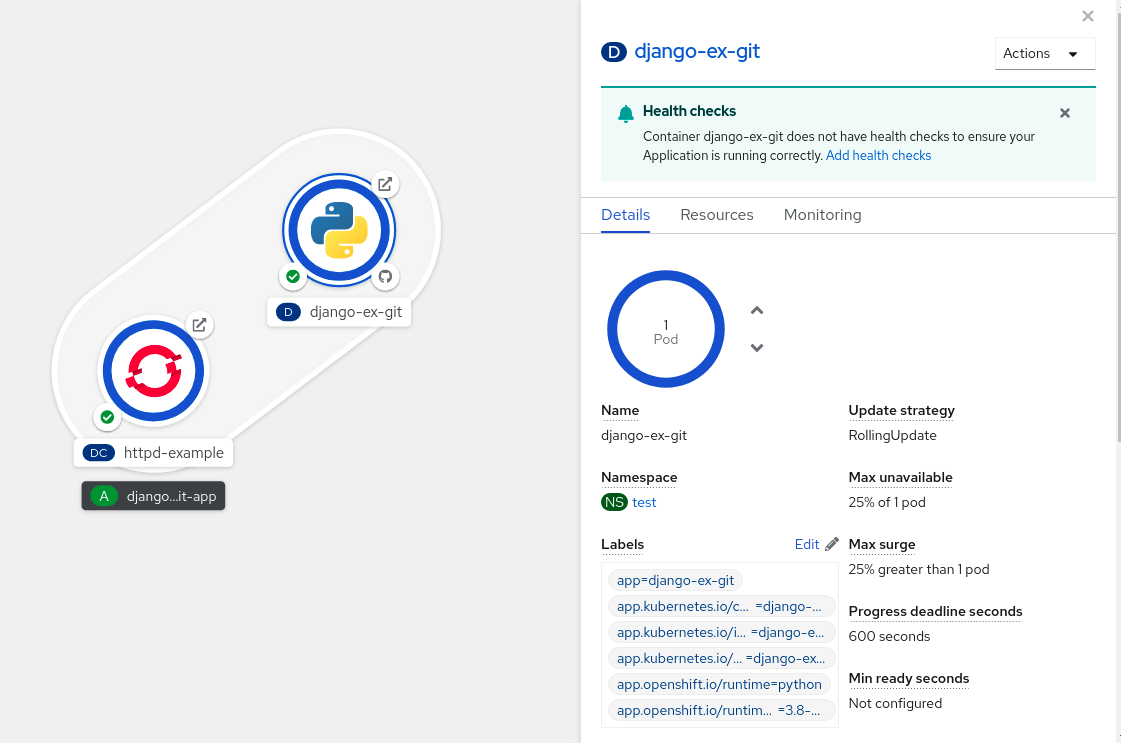Image resolution: width=1121 pixels, height=743 pixels.
Task: Click the blue pod donut ring
Action: point(666,278)
